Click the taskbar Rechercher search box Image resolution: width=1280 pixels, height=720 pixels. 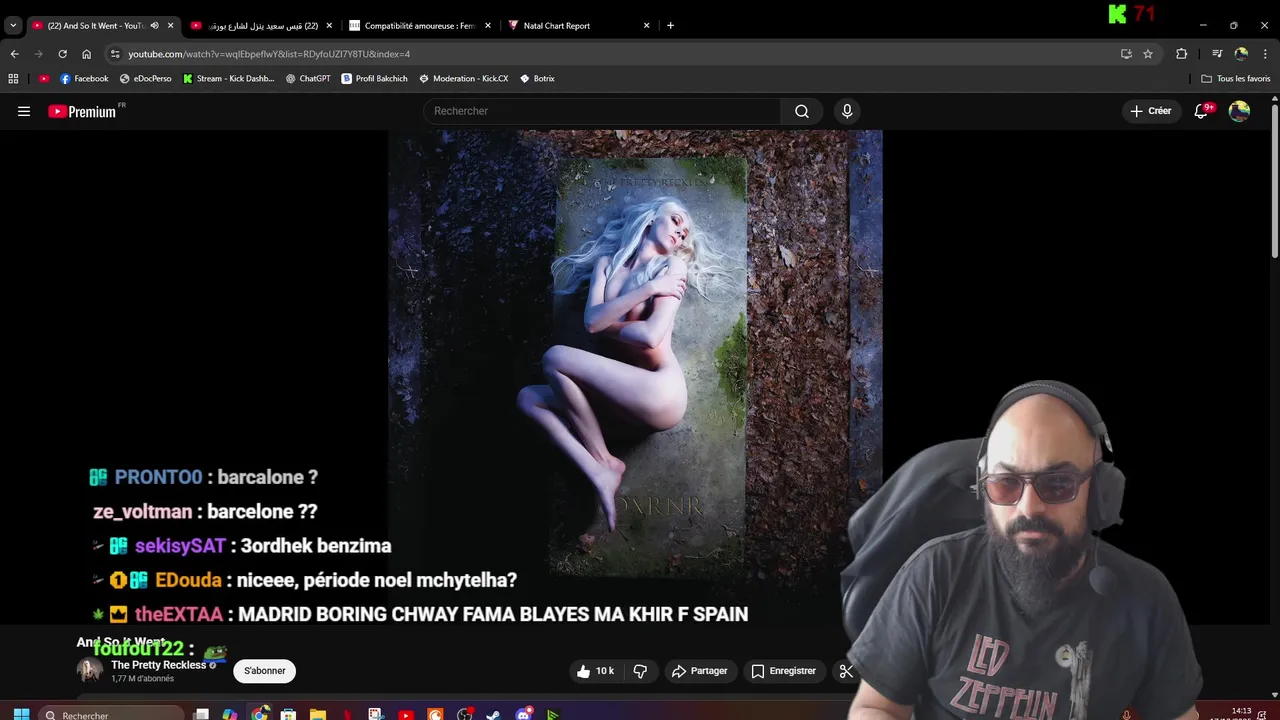click(x=112, y=714)
